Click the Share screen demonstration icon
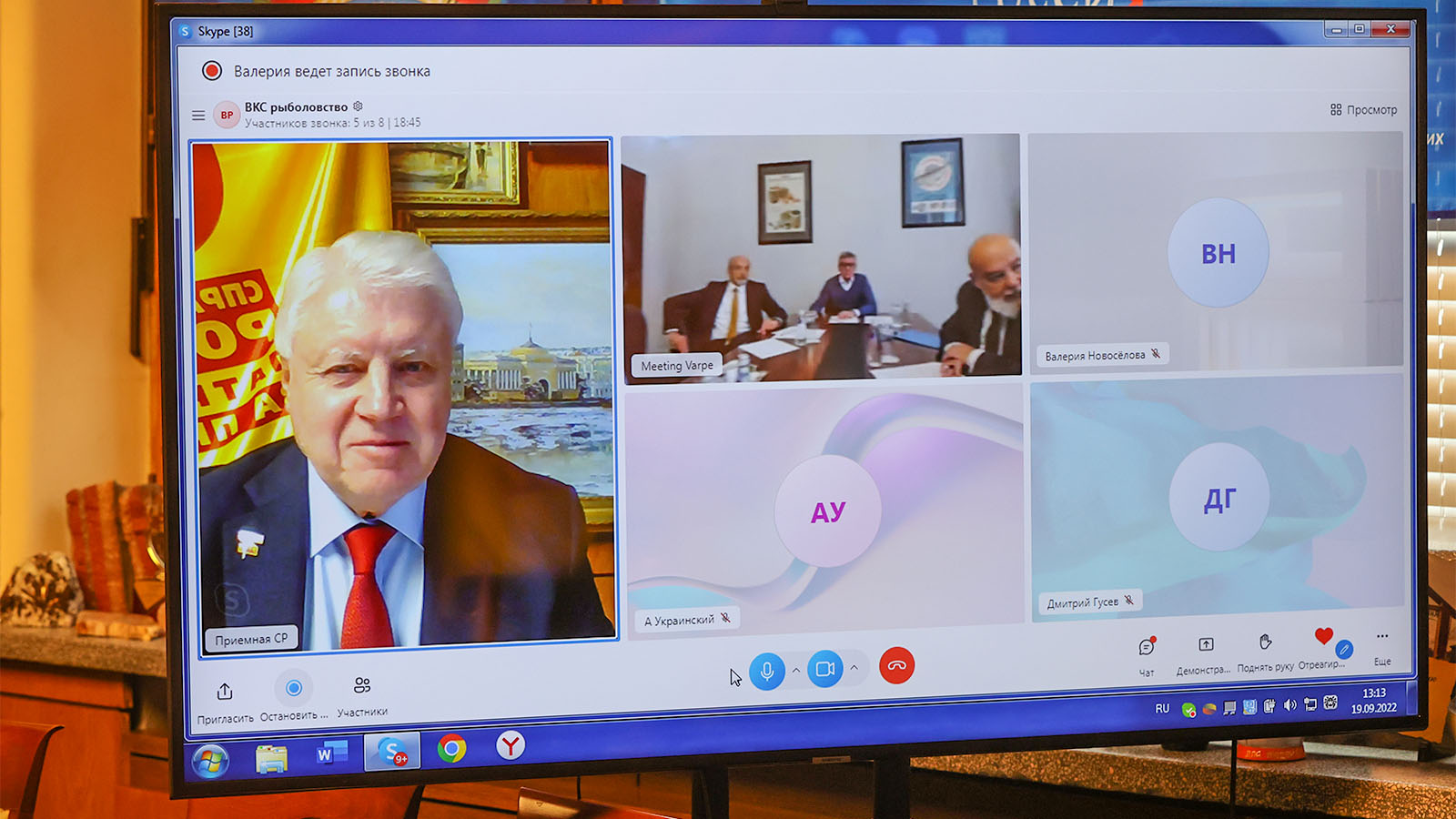The width and height of the screenshot is (1456, 819). (x=1205, y=645)
